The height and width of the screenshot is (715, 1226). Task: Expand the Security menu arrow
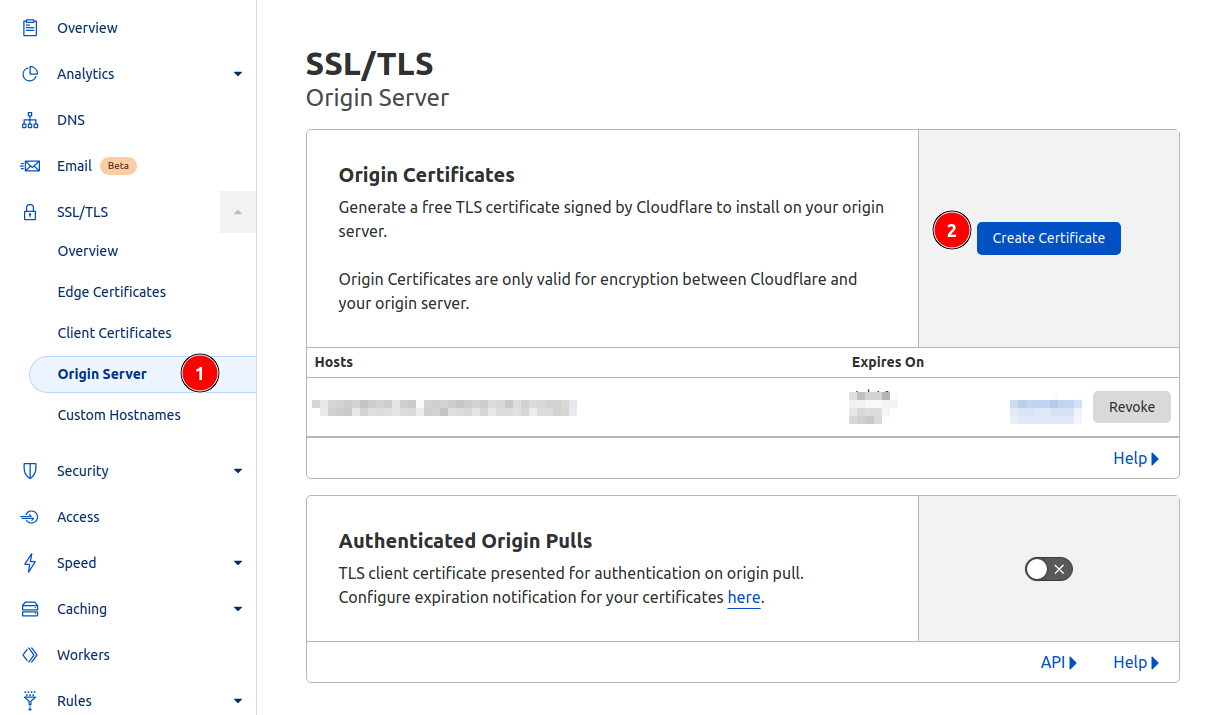(238, 471)
